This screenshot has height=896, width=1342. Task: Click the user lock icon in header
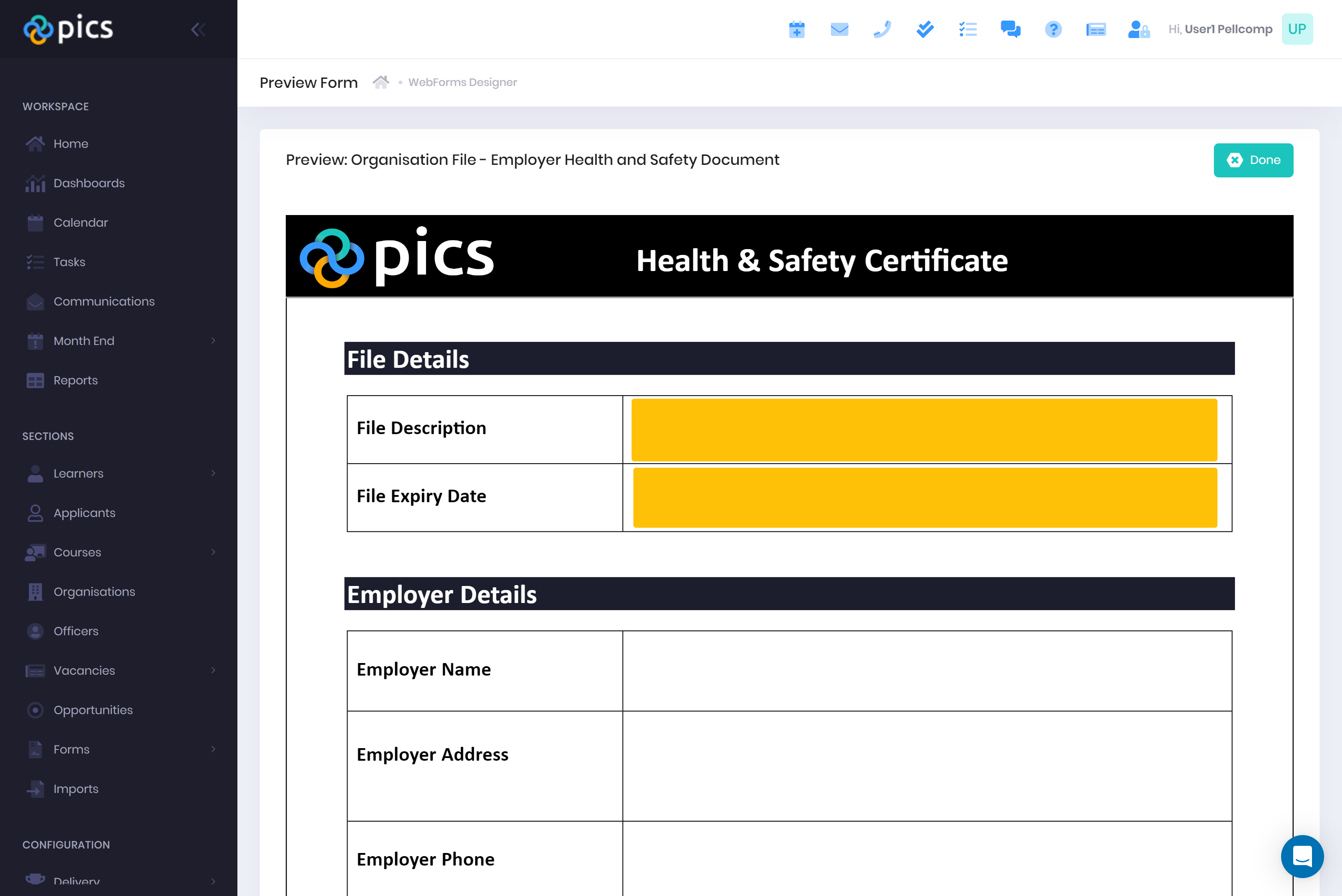(x=1138, y=29)
